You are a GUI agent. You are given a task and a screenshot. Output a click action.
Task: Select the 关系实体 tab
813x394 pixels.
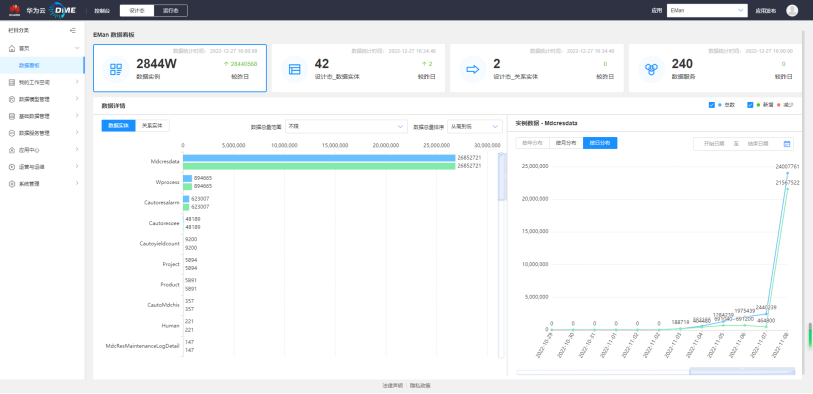click(152, 125)
